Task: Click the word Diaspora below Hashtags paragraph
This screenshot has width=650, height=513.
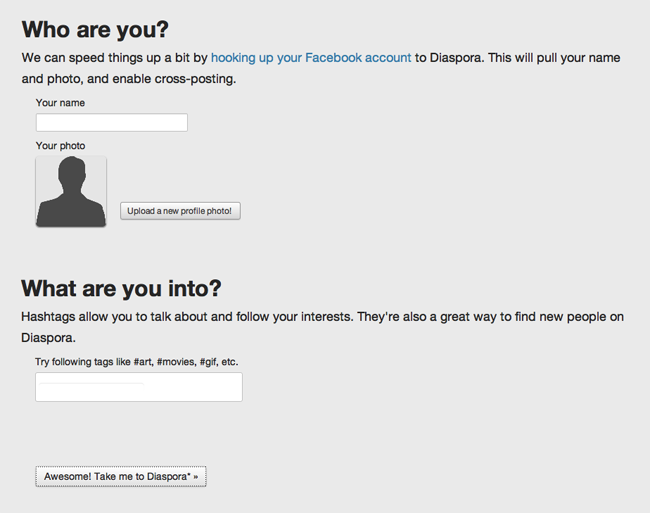Action: pos(48,338)
